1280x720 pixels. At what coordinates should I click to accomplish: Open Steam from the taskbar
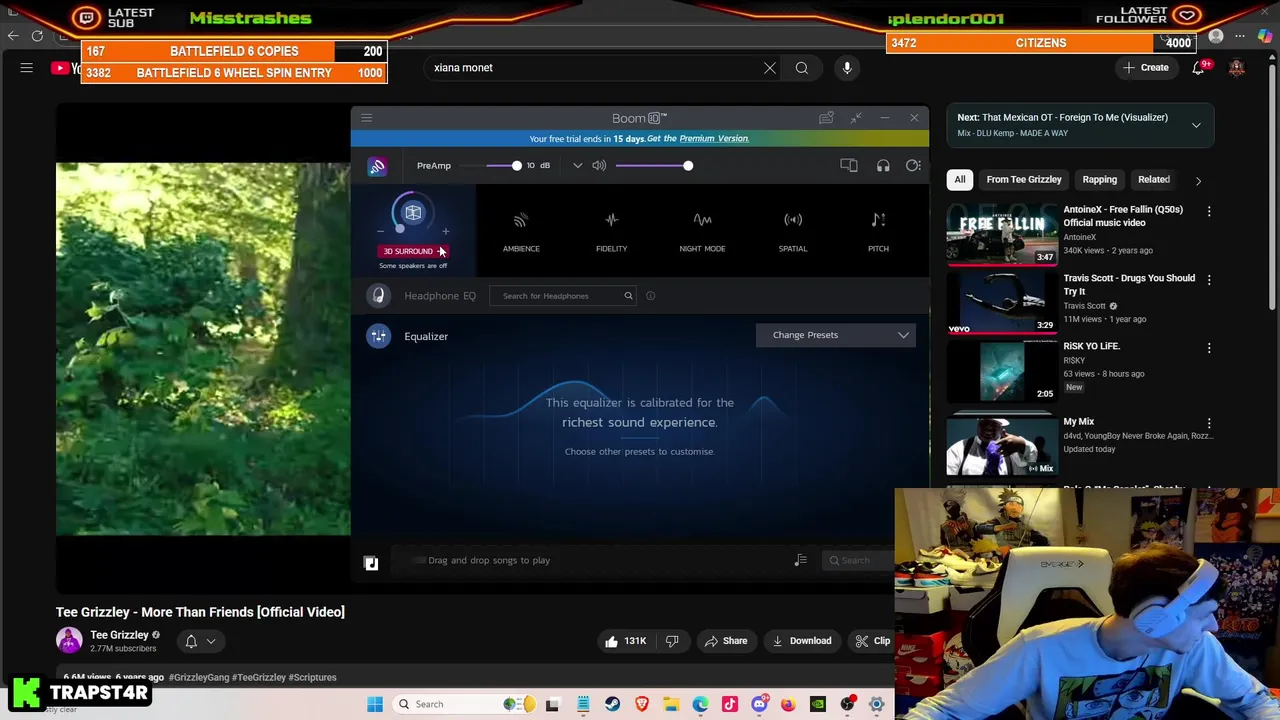[612, 704]
